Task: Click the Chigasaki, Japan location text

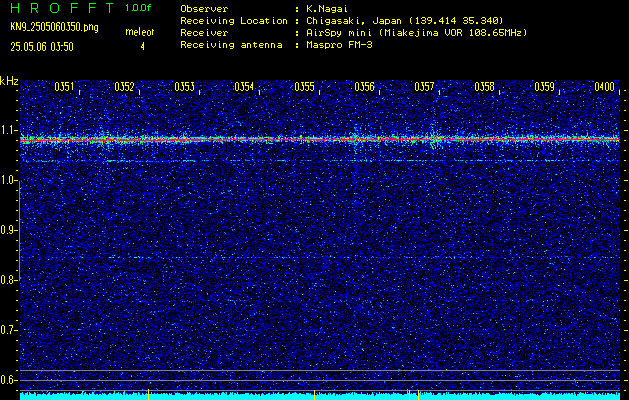Action: (405, 20)
